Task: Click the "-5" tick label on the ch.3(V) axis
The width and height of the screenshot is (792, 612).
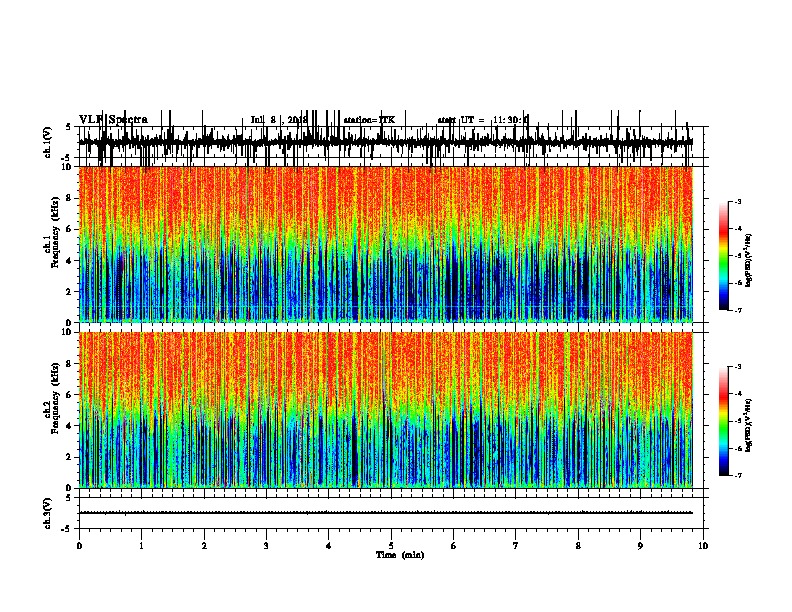Action: point(67,529)
